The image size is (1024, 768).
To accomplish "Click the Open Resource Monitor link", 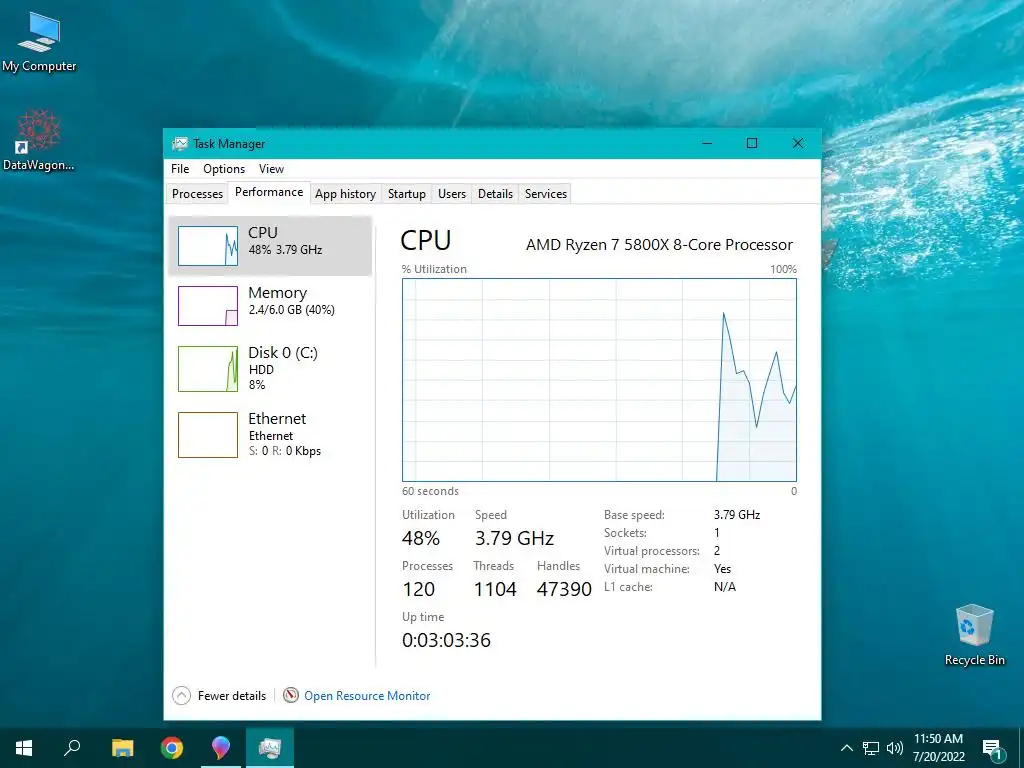I will [x=367, y=696].
